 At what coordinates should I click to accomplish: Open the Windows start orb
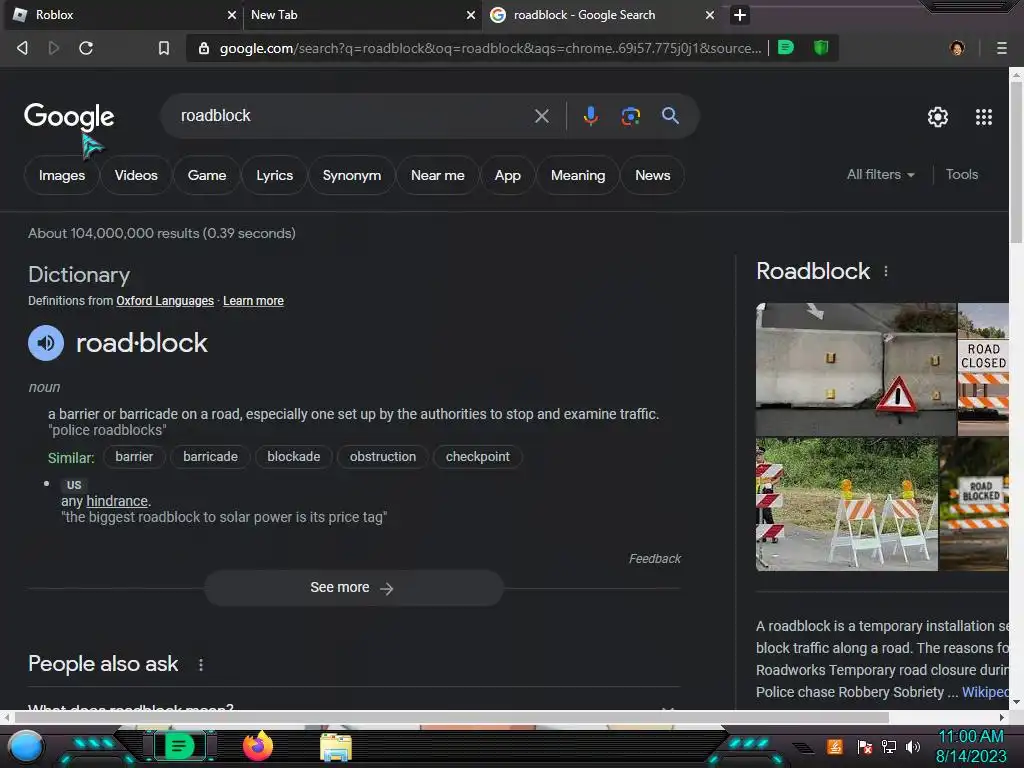(x=25, y=747)
